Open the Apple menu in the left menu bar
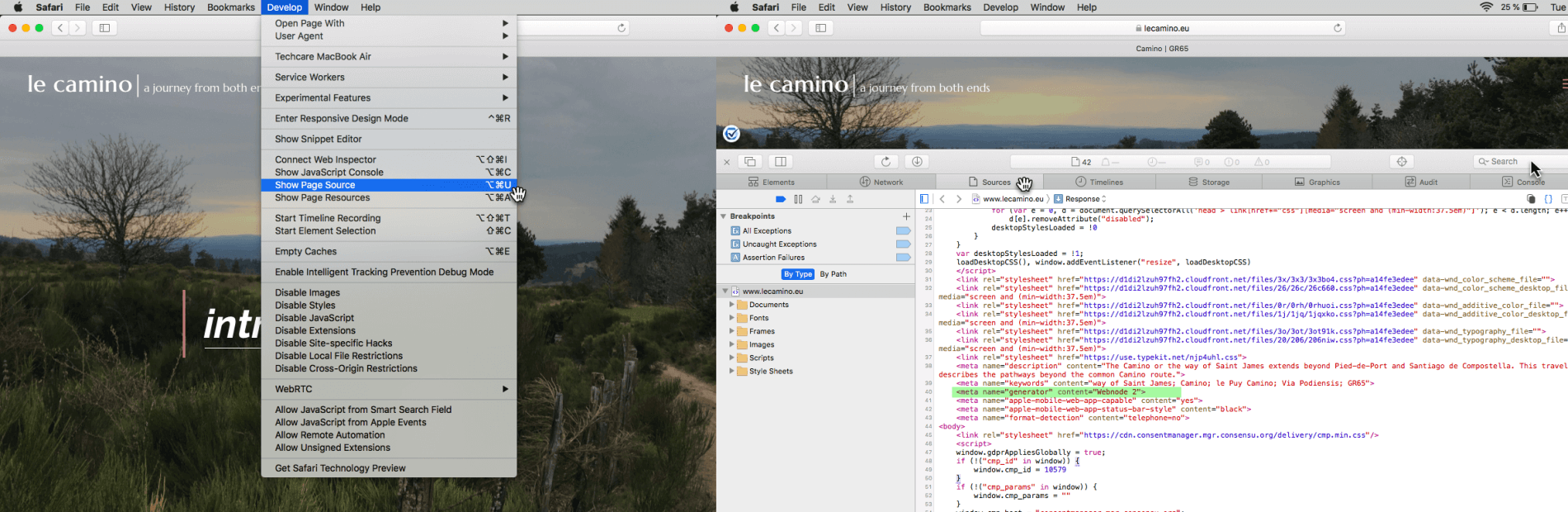The height and width of the screenshot is (512, 1568). click(x=18, y=7)
